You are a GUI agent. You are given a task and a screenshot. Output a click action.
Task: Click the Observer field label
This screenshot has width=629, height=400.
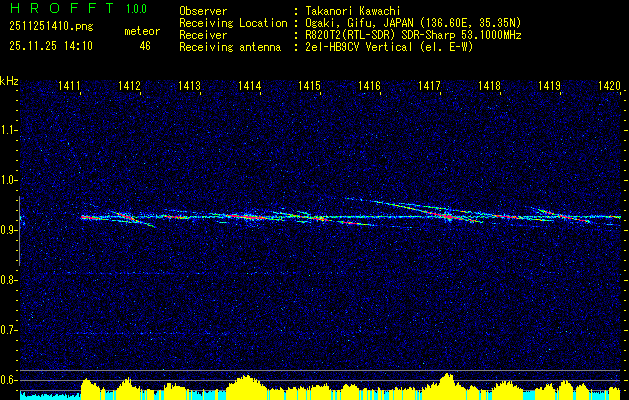point(203,11)
